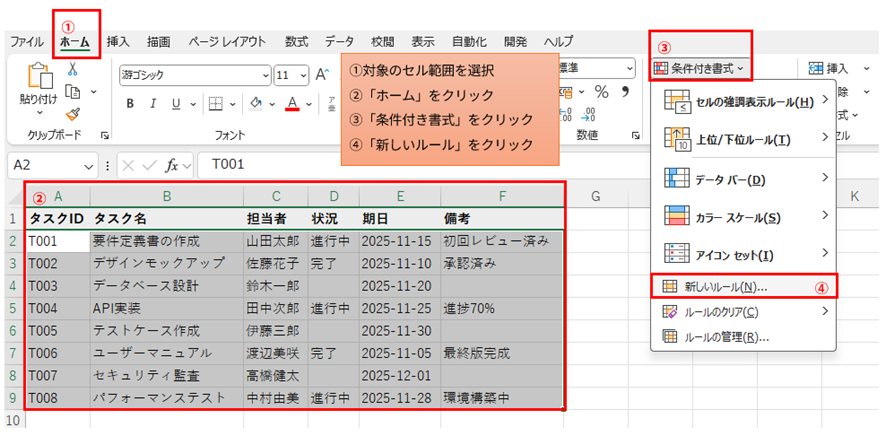Expand the underline style arrow
This screenshot has width=886, height=436.
pyautogui.click(x=192, y=104)
